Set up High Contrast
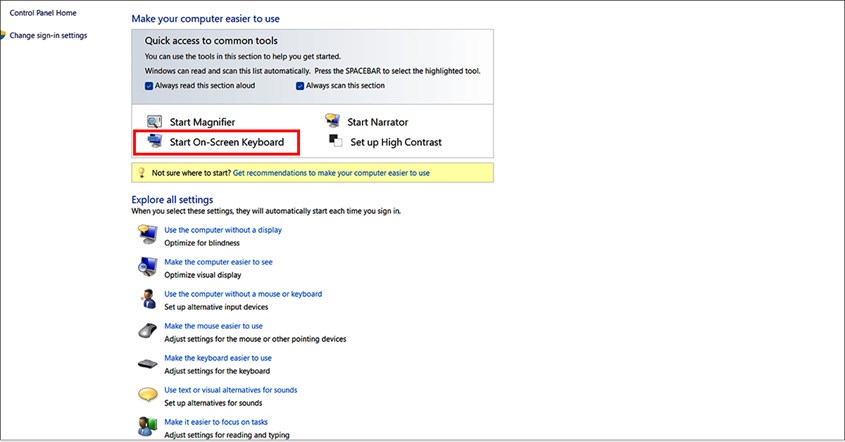Image resolution: width=845 pixels, height=442 pixels. pos(396,142)
